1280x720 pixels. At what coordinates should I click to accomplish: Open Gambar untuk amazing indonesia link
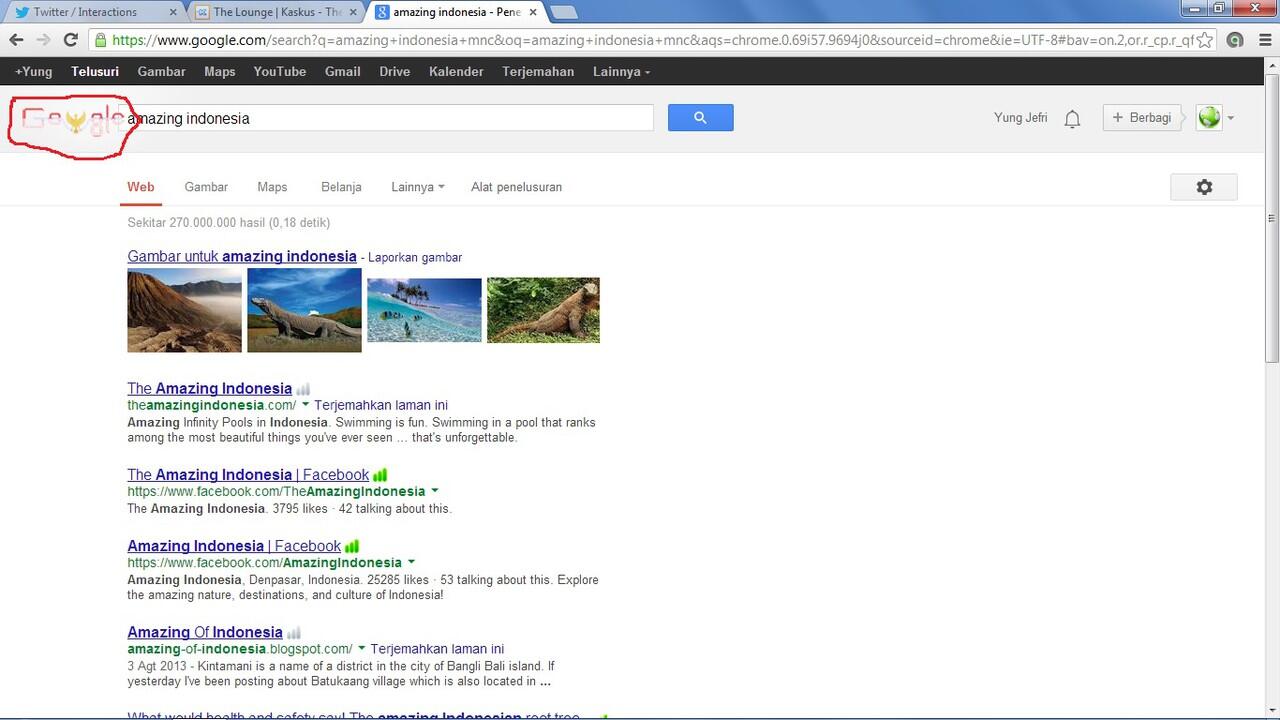pyautogui.click(x=242, y=257)
